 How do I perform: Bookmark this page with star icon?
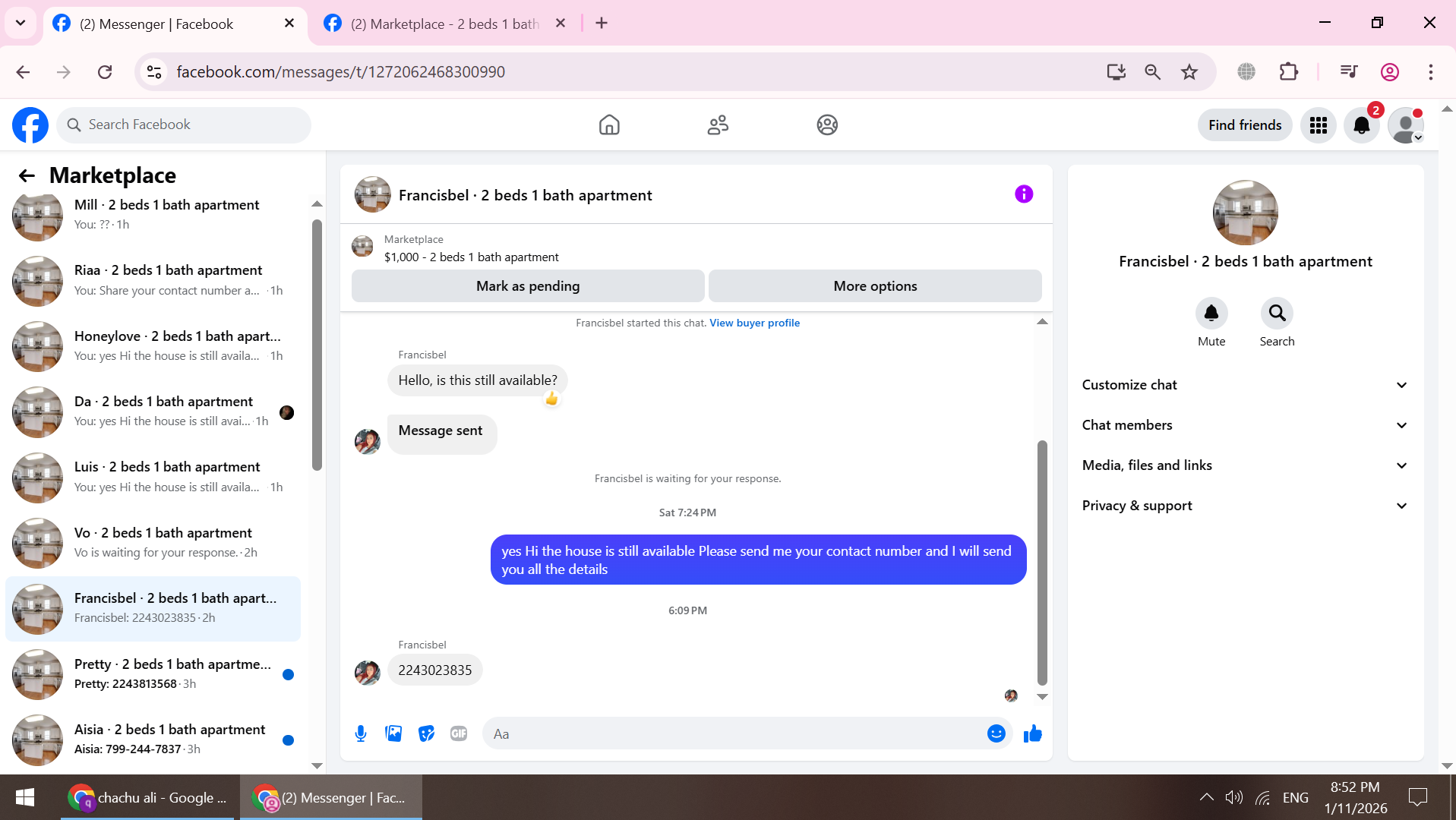[x=1189, y=72]
